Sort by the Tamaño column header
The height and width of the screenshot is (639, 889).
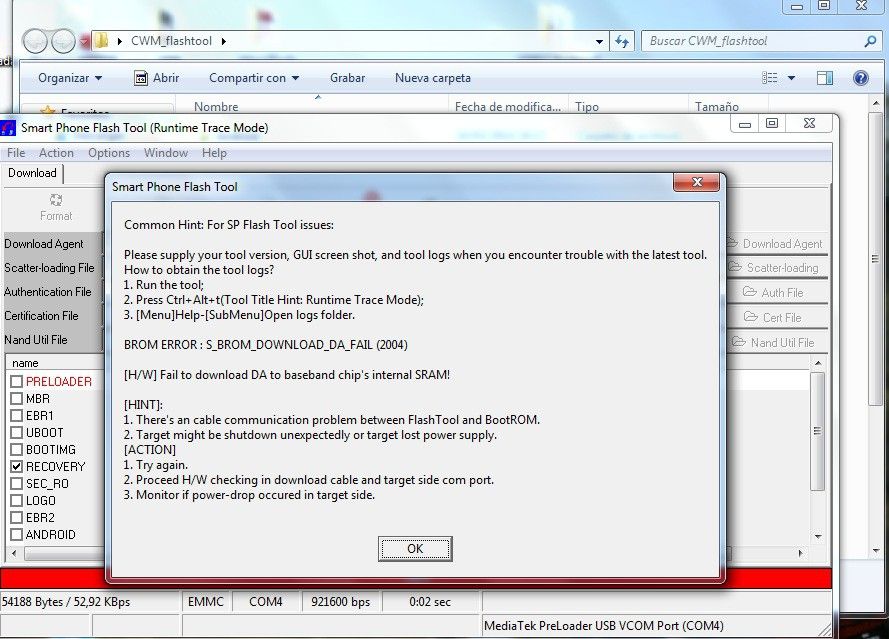[717, 106]
